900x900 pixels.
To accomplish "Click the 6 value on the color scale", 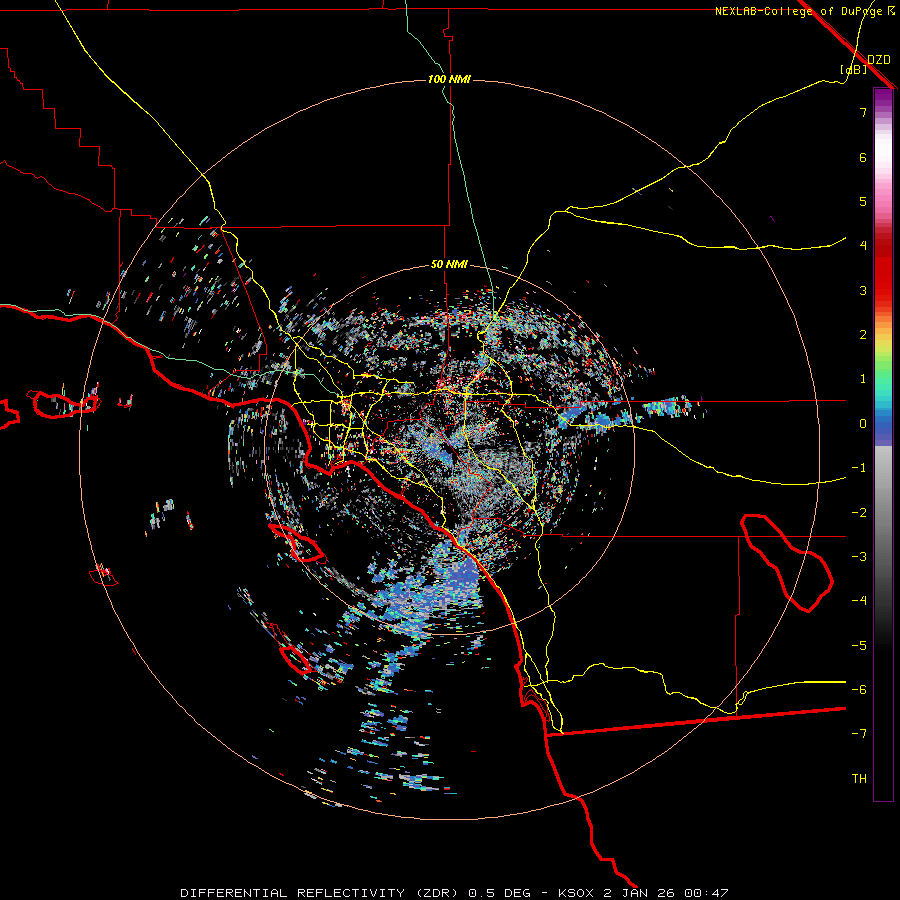I will point(863,157).
